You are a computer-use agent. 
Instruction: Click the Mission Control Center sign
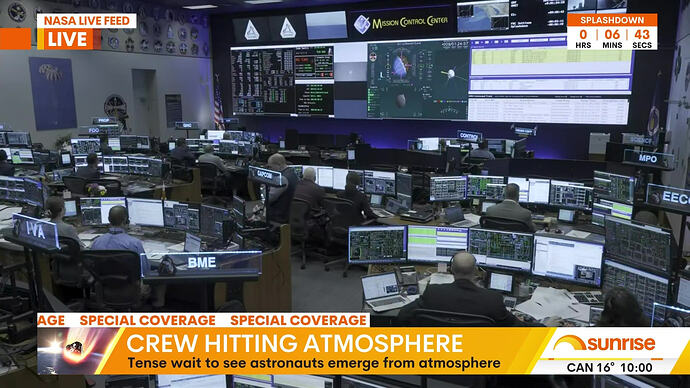[401, 23]
